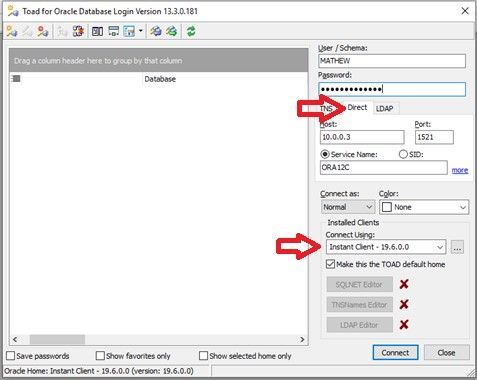477x380 pixels.
Task: Click the green refresh arrows icon
Action: pyautogui.click(x=191, y=32)
